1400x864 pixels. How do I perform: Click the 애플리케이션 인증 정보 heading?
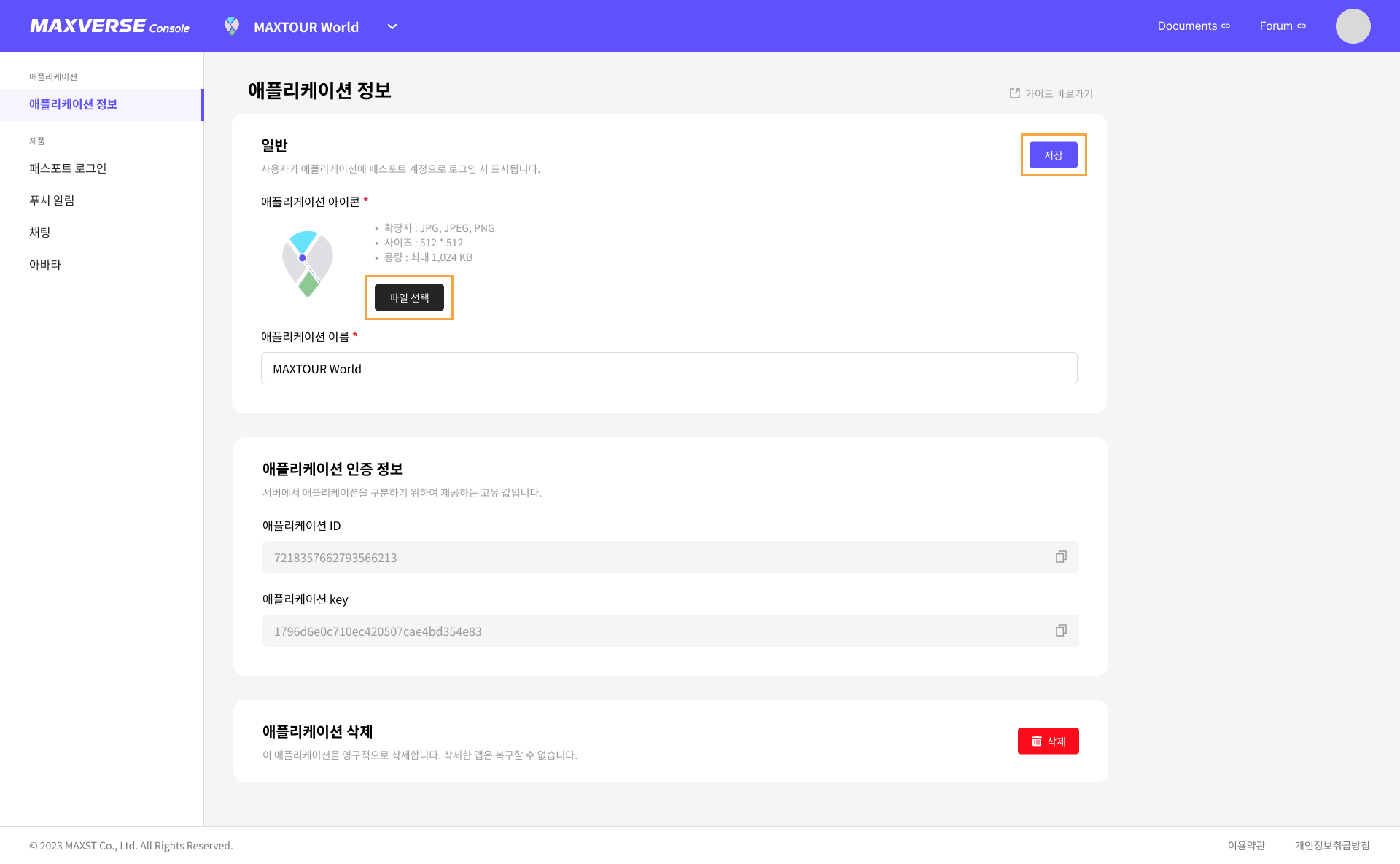tap(332, 469)
